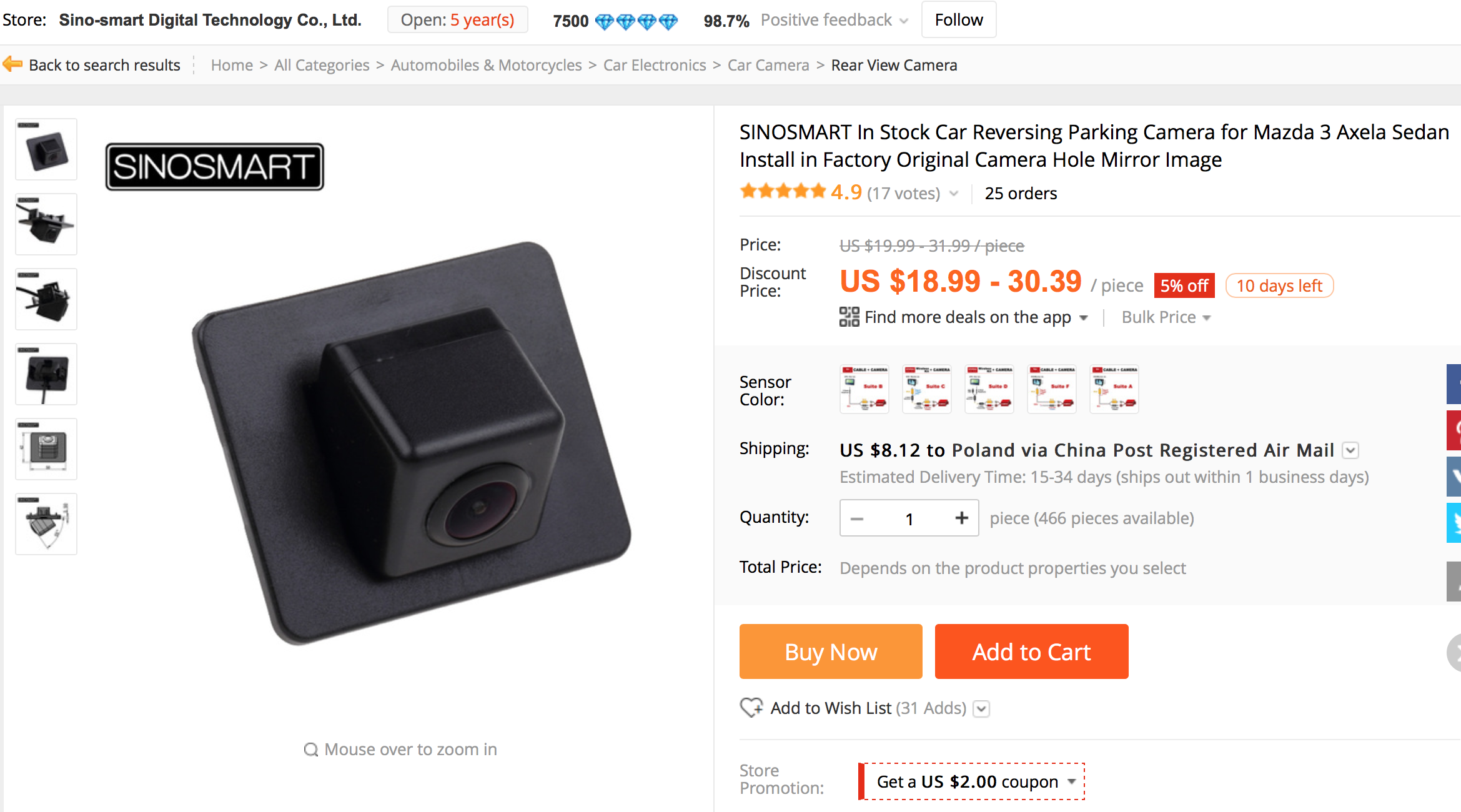
Task: Choose the Suite C wireless kit option
Action: [x=927, y=389]
